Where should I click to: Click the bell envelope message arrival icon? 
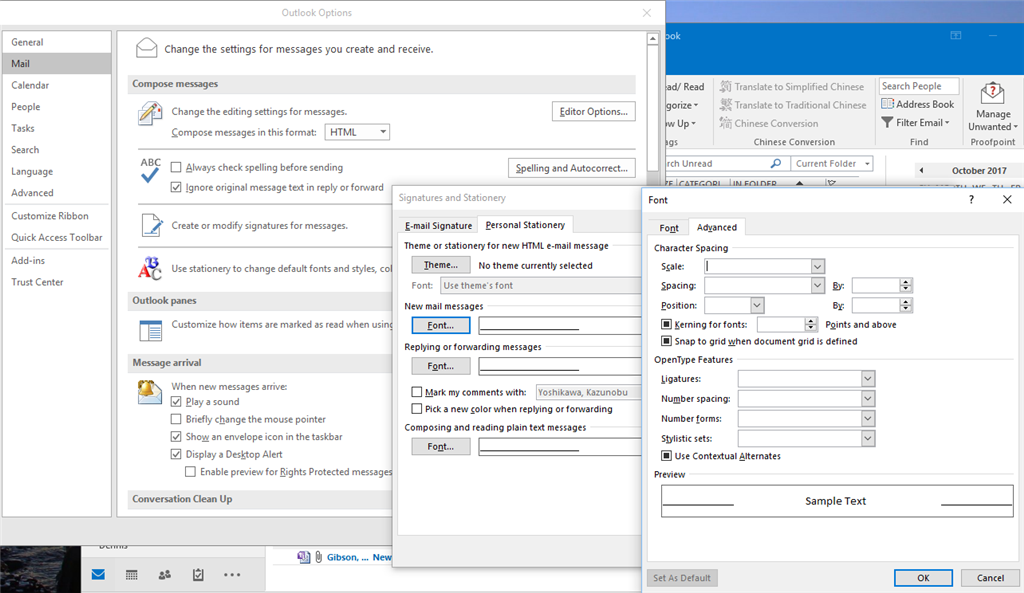[150, 392]
